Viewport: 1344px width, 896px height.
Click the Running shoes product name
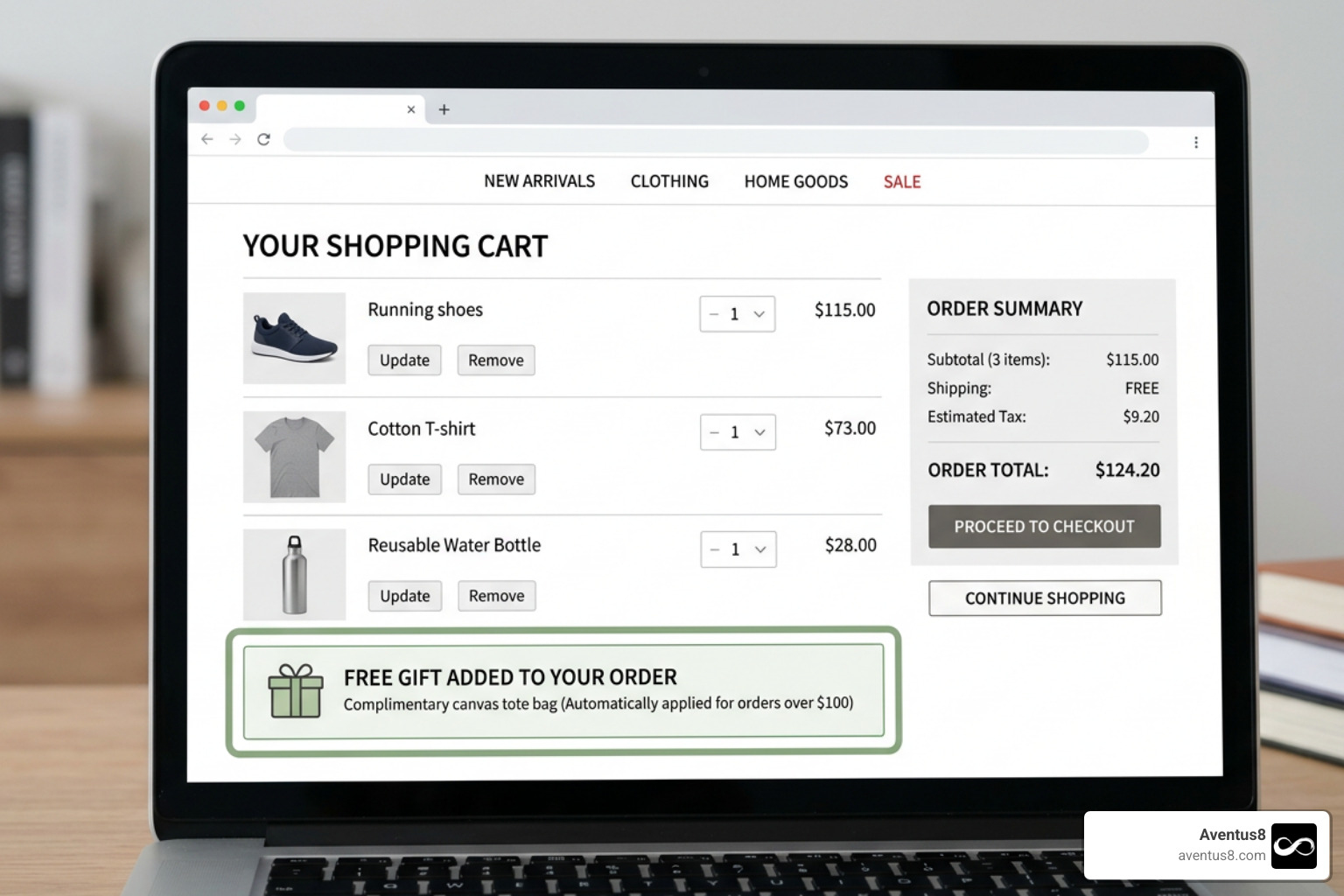(x=425, y=310)
